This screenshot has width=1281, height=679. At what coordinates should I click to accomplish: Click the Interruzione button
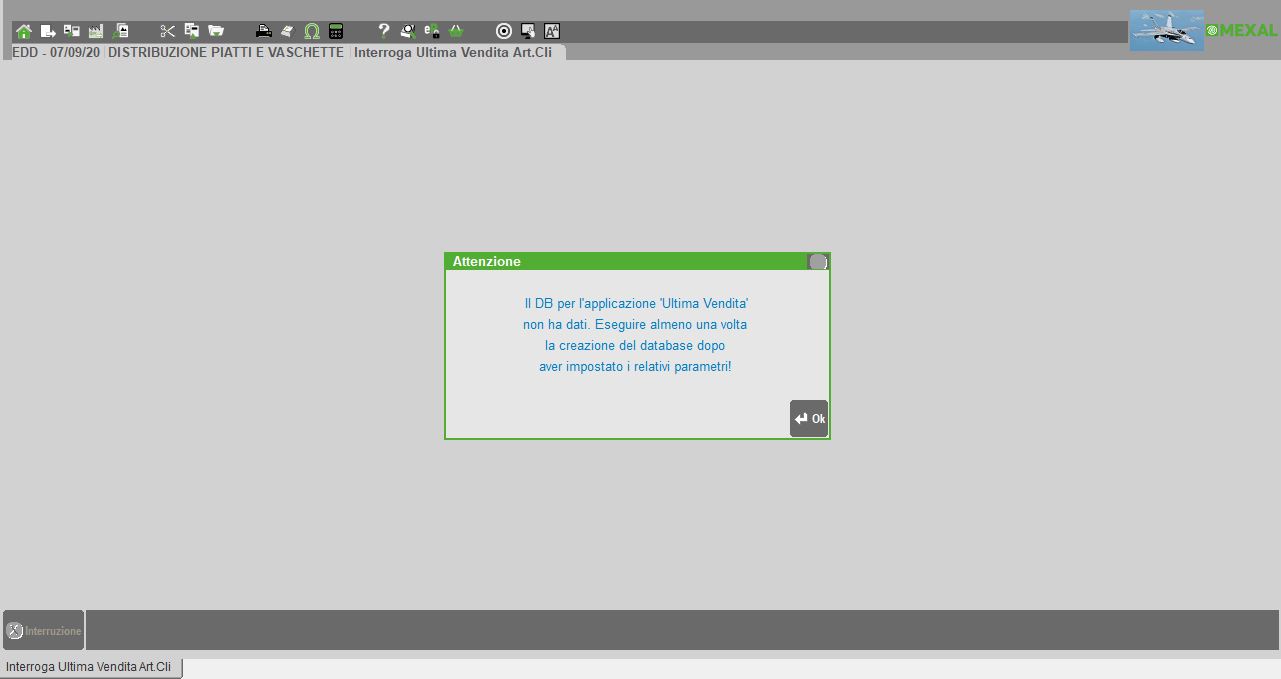(44, 631)
